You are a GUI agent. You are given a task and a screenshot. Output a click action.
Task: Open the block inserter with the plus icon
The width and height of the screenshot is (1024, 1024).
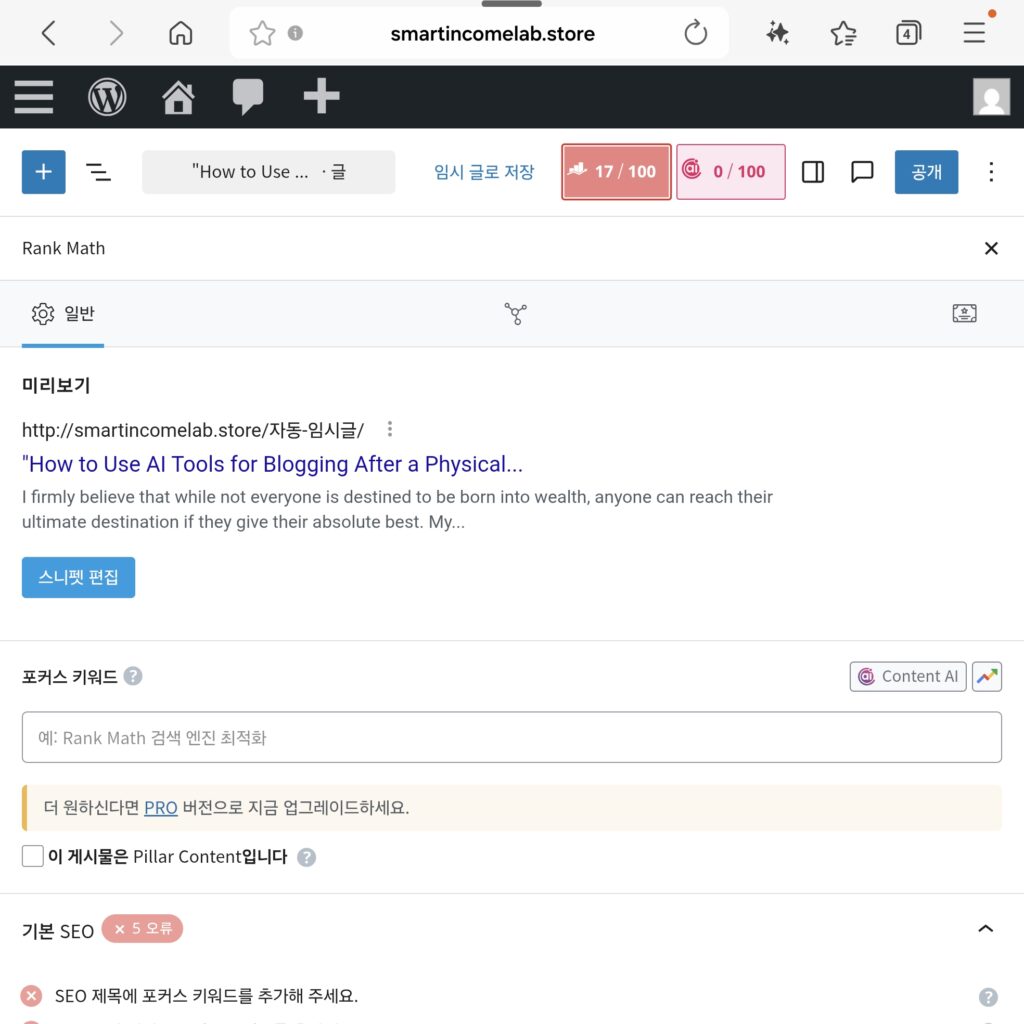(43, 171)
